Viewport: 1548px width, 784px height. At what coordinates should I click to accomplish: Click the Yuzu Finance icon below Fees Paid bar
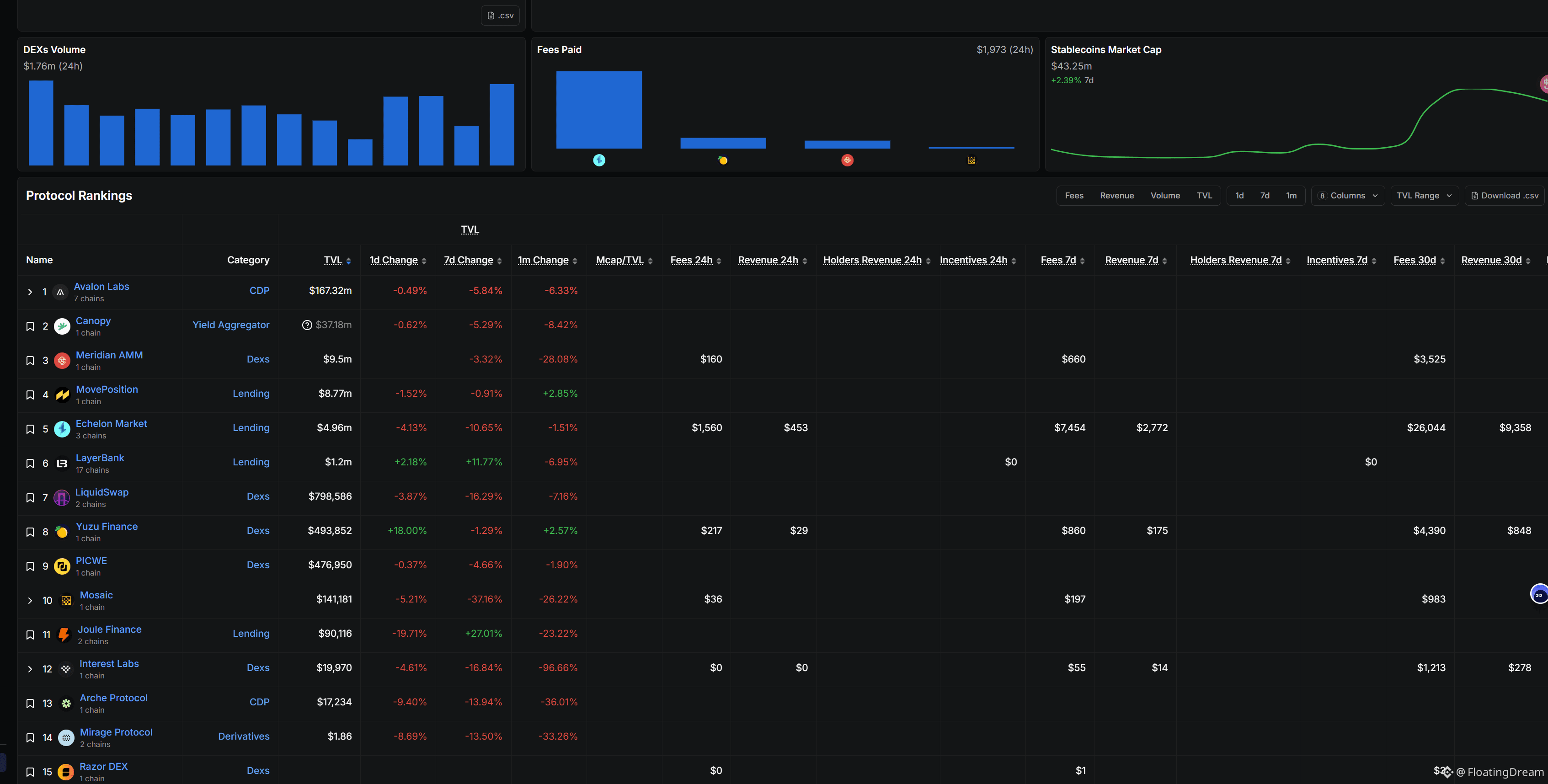723,160
